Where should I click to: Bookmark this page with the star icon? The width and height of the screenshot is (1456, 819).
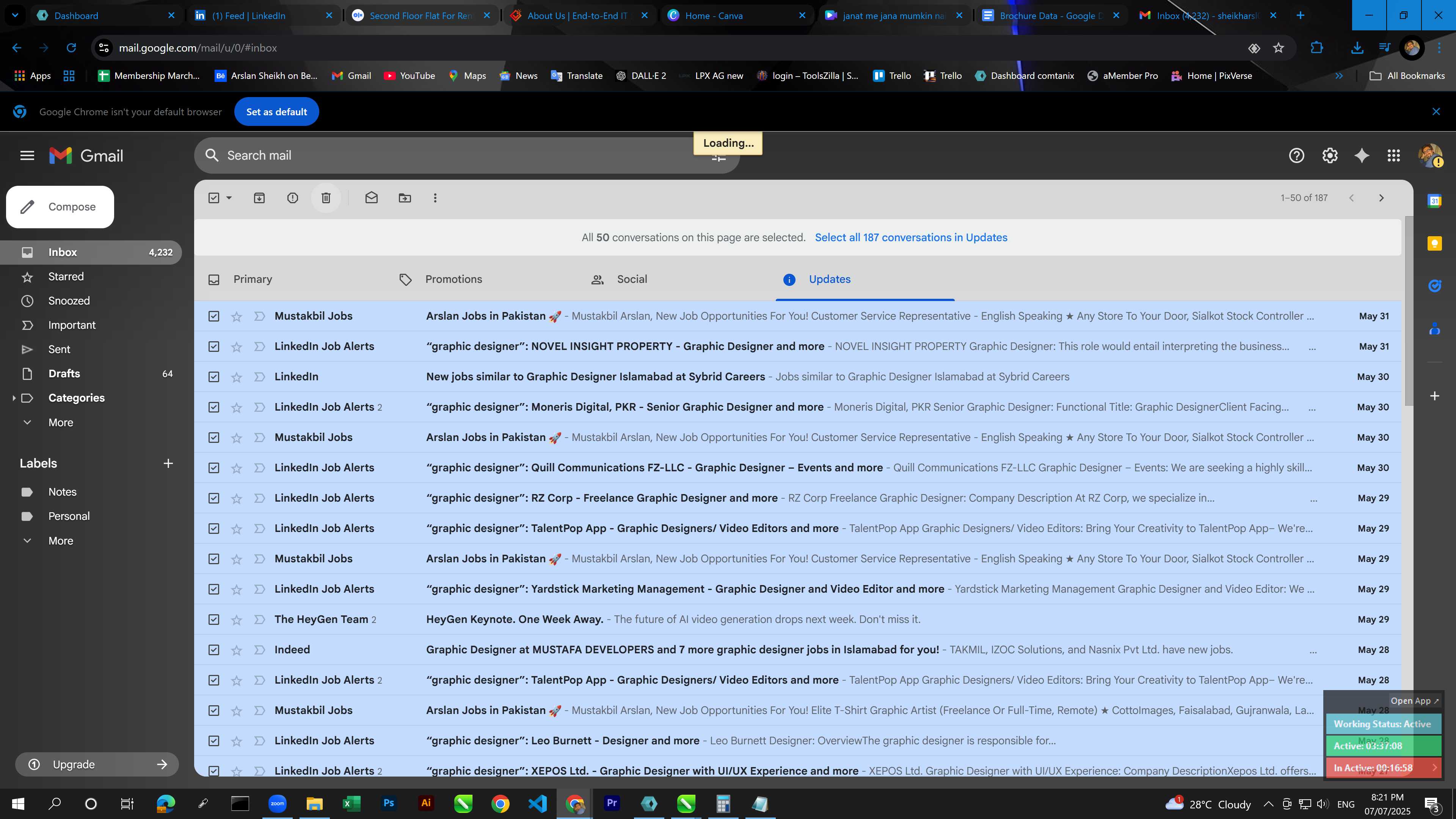(x=1279, y=48)
